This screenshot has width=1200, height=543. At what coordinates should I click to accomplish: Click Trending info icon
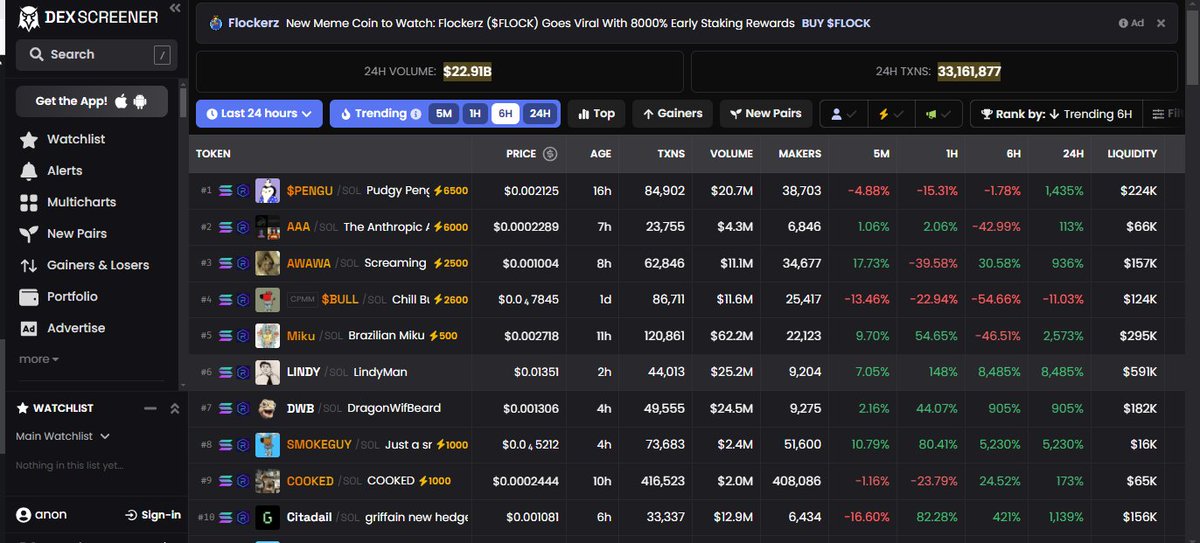tap(415, 114)
